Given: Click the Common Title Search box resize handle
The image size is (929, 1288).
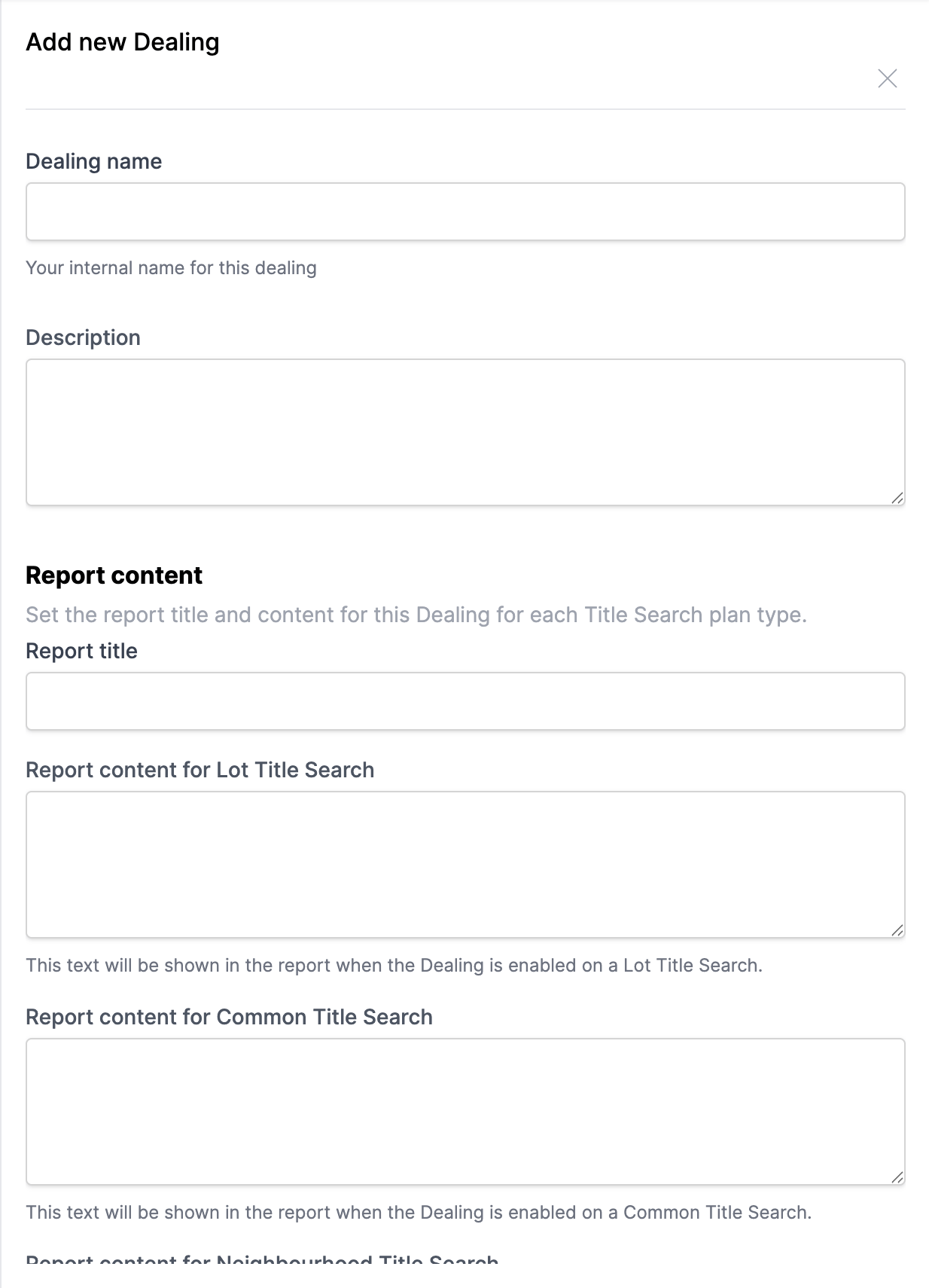Looking at the screenshot, I should point(897,1177).
